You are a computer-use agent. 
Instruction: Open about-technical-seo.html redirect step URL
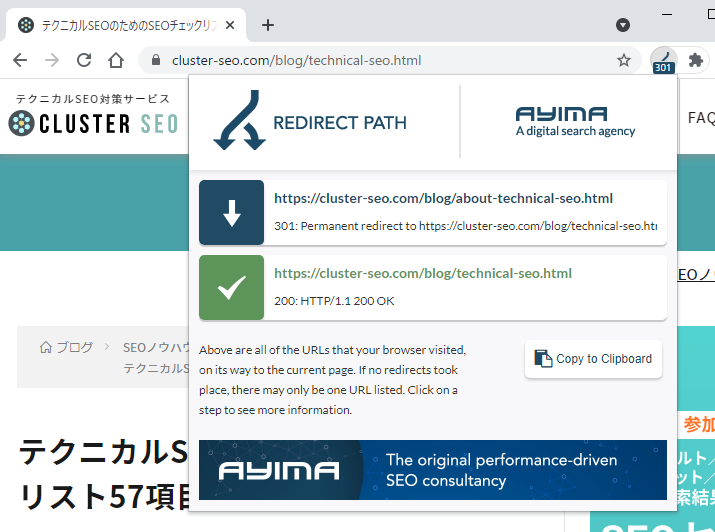tap(443, 198)
